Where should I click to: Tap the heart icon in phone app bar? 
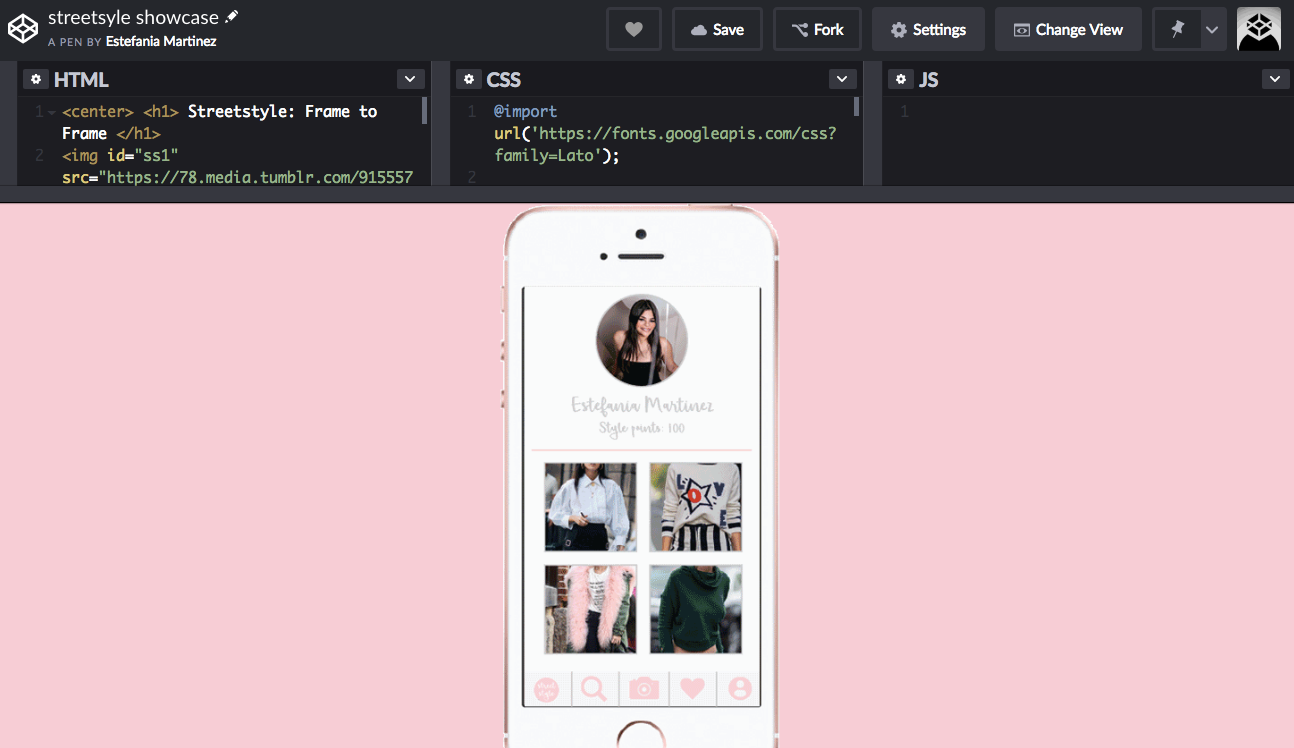[x=692, y=689]
